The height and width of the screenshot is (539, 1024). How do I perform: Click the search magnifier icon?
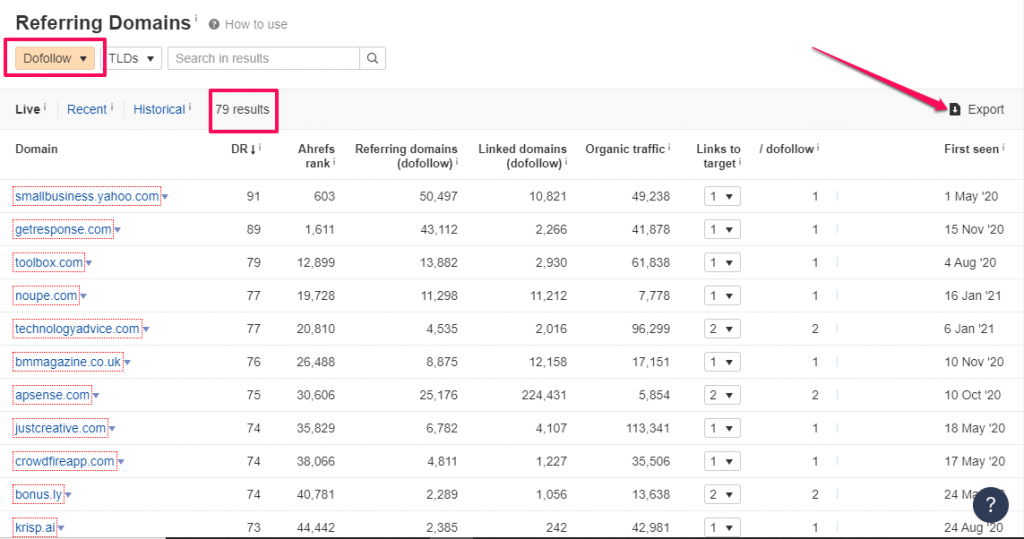point(372,59)
